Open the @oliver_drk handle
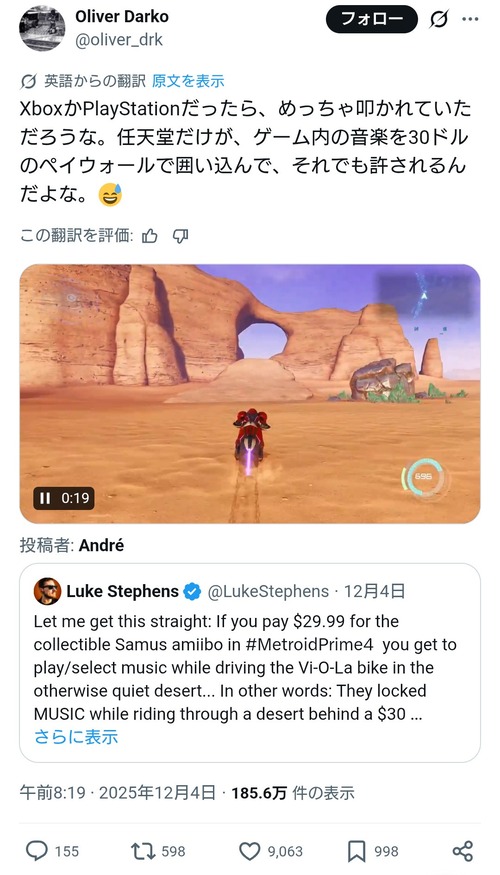Viewport: 500px width, 875px height. (119, 40)
